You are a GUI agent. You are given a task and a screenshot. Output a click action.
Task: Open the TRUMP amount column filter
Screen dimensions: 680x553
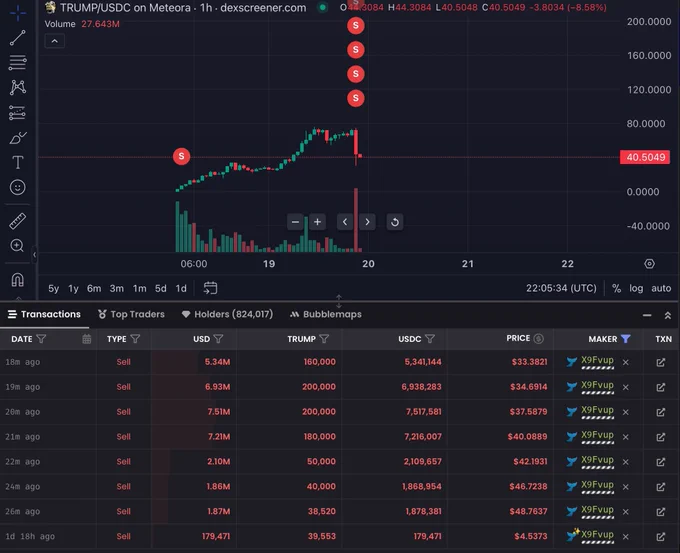tap(324, 339)
